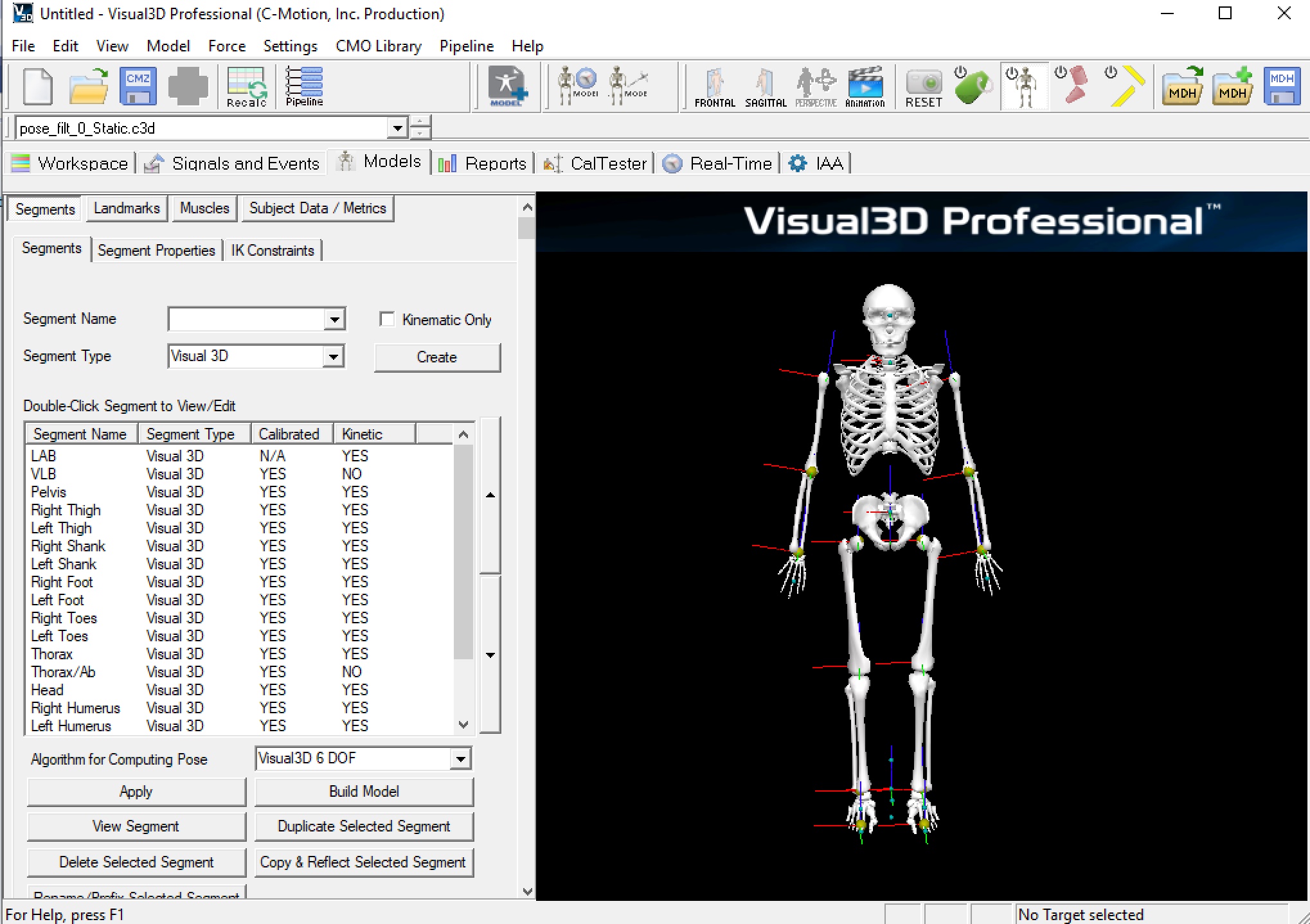
Task: Open the IK Constraints tab
Action: pos(273,250)
